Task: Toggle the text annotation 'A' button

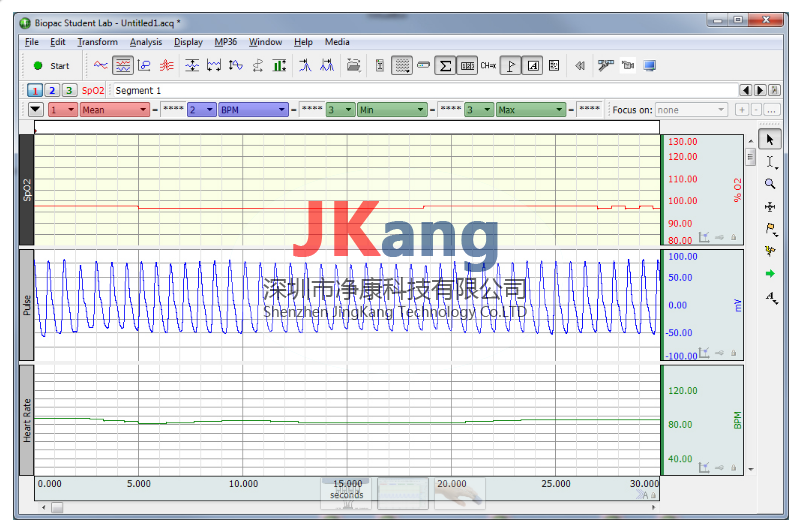Action: coord(533,65)
